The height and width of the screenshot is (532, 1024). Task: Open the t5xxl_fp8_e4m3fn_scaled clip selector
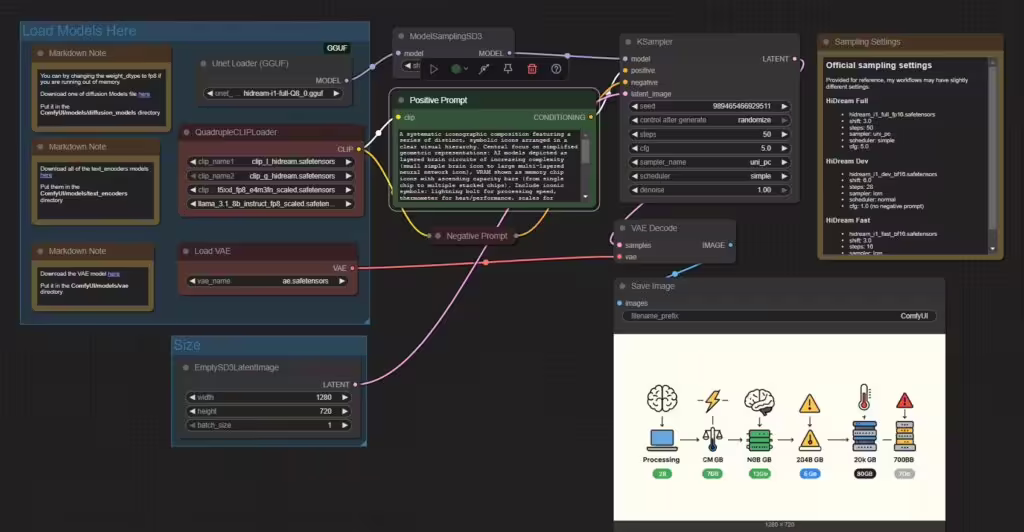tap(270, 190)
